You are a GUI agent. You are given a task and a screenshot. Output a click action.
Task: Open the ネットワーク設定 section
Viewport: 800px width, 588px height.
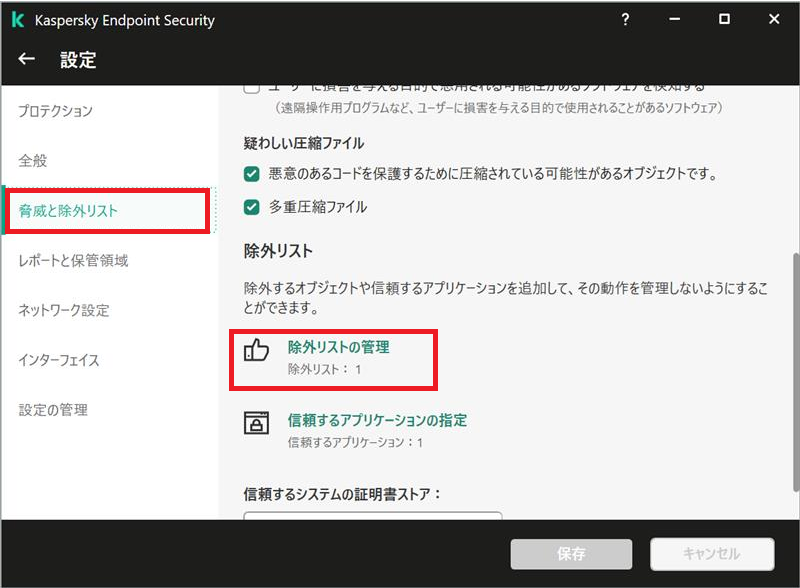pos(64,310)
